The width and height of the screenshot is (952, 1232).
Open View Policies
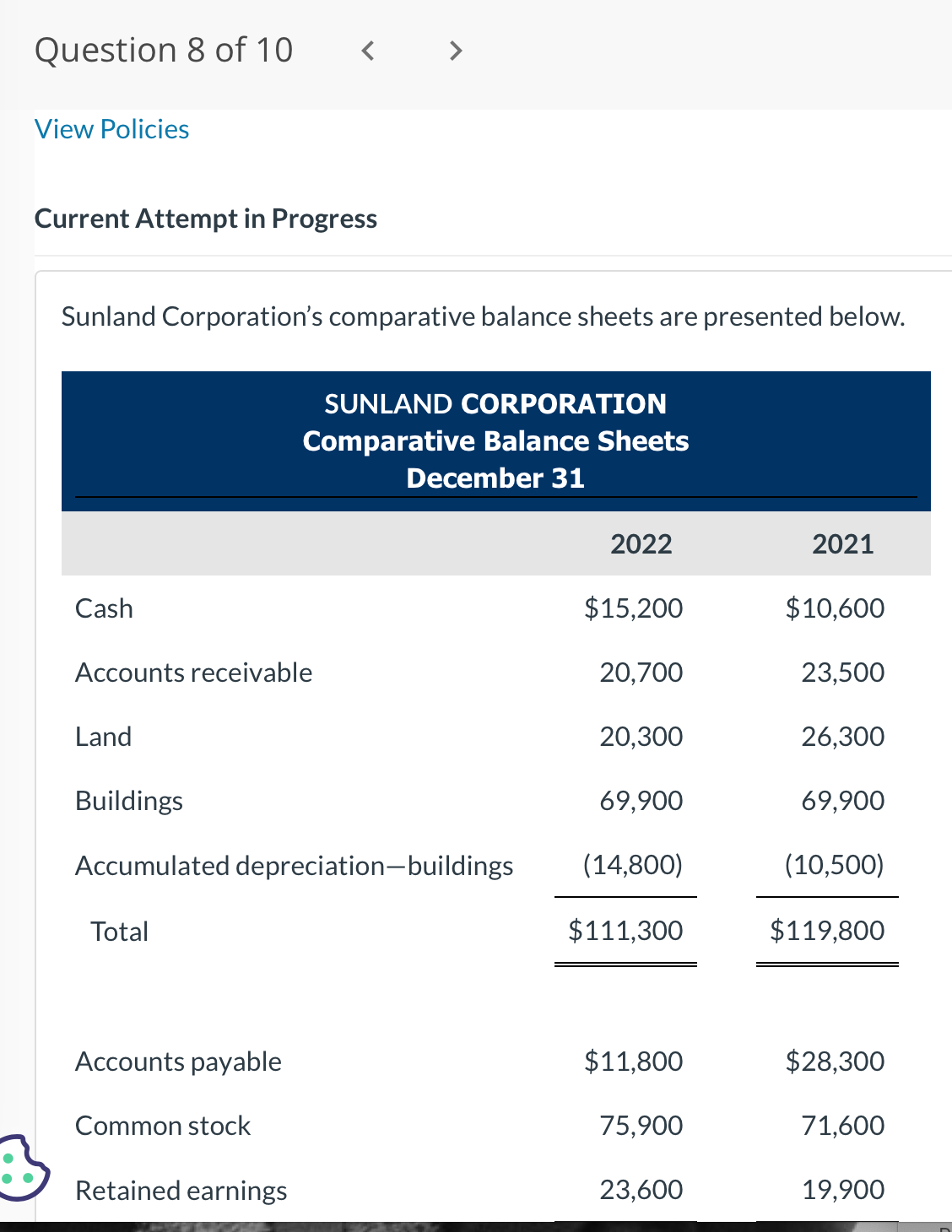(111, 128)
